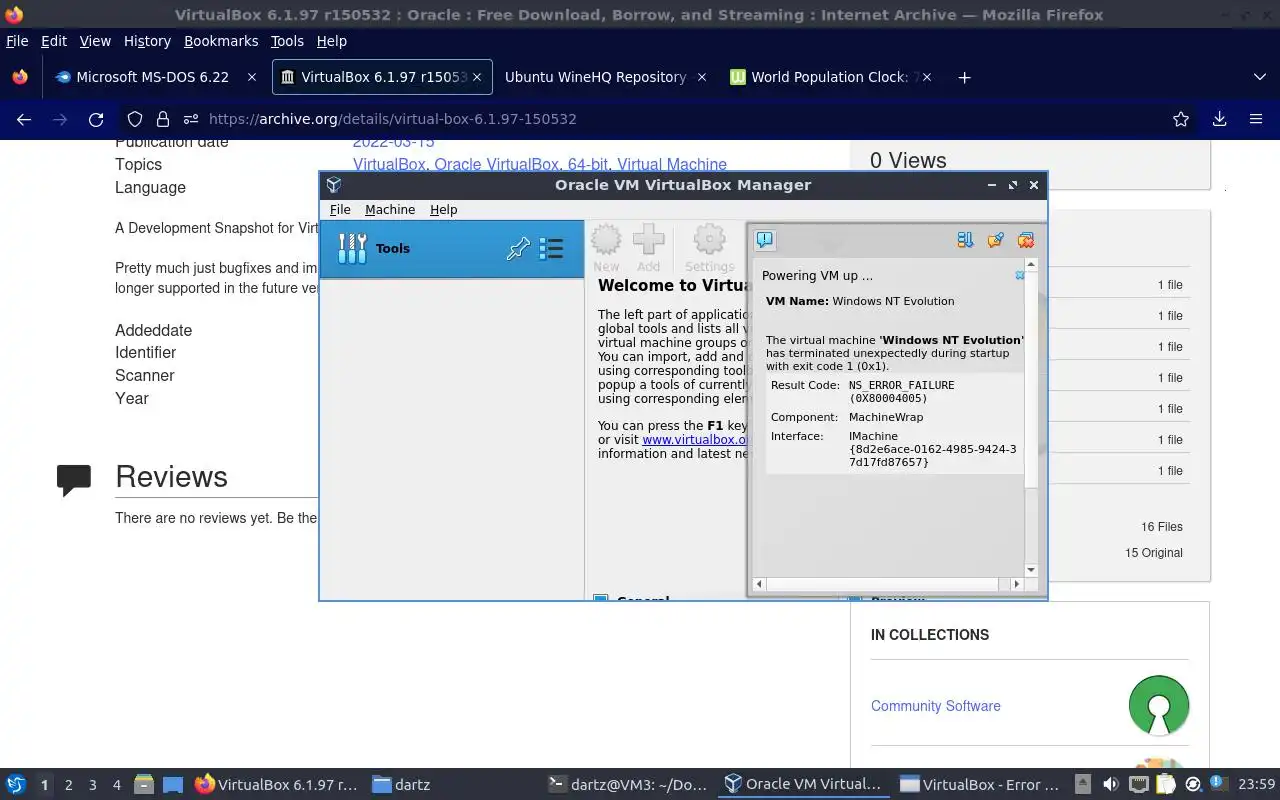The image size is (1280, 800).
Task: Click the VirtualBox topic link
Action: pos(389,165)
